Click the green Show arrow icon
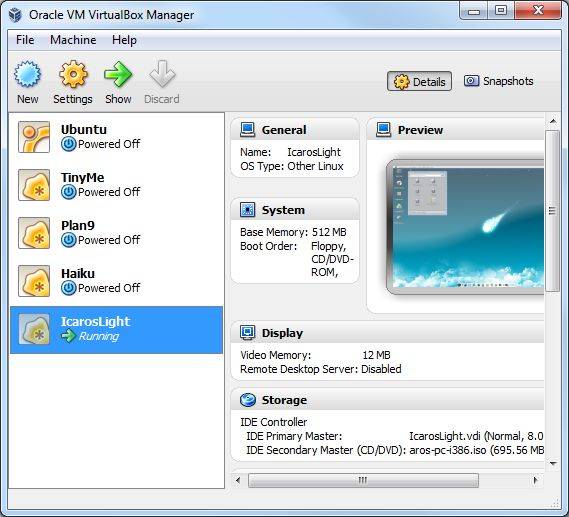 click(118, 74)
